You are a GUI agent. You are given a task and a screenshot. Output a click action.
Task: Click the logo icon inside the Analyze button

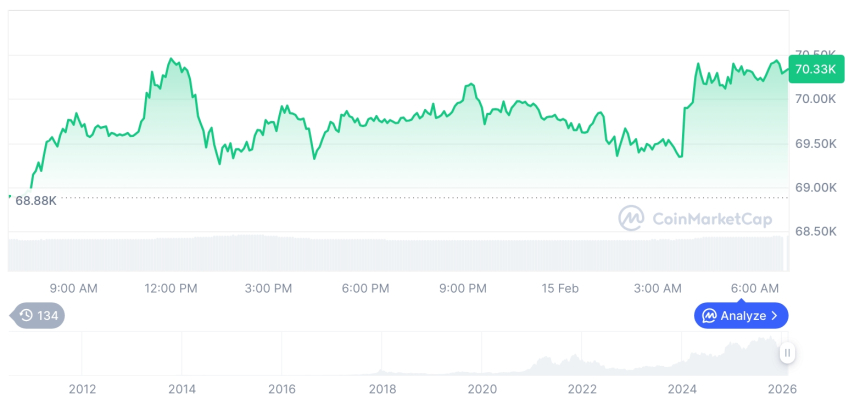point(709,316)
